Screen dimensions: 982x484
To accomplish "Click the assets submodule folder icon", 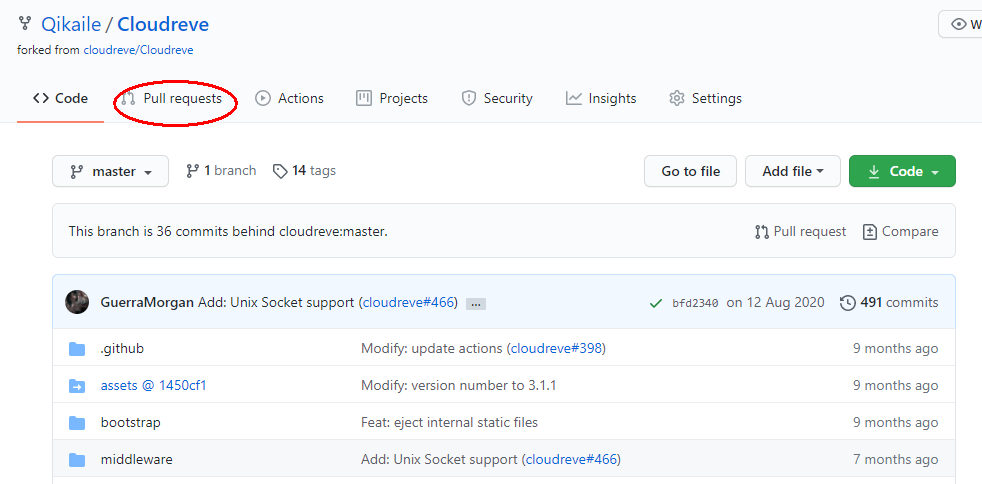I will (77, 386).
